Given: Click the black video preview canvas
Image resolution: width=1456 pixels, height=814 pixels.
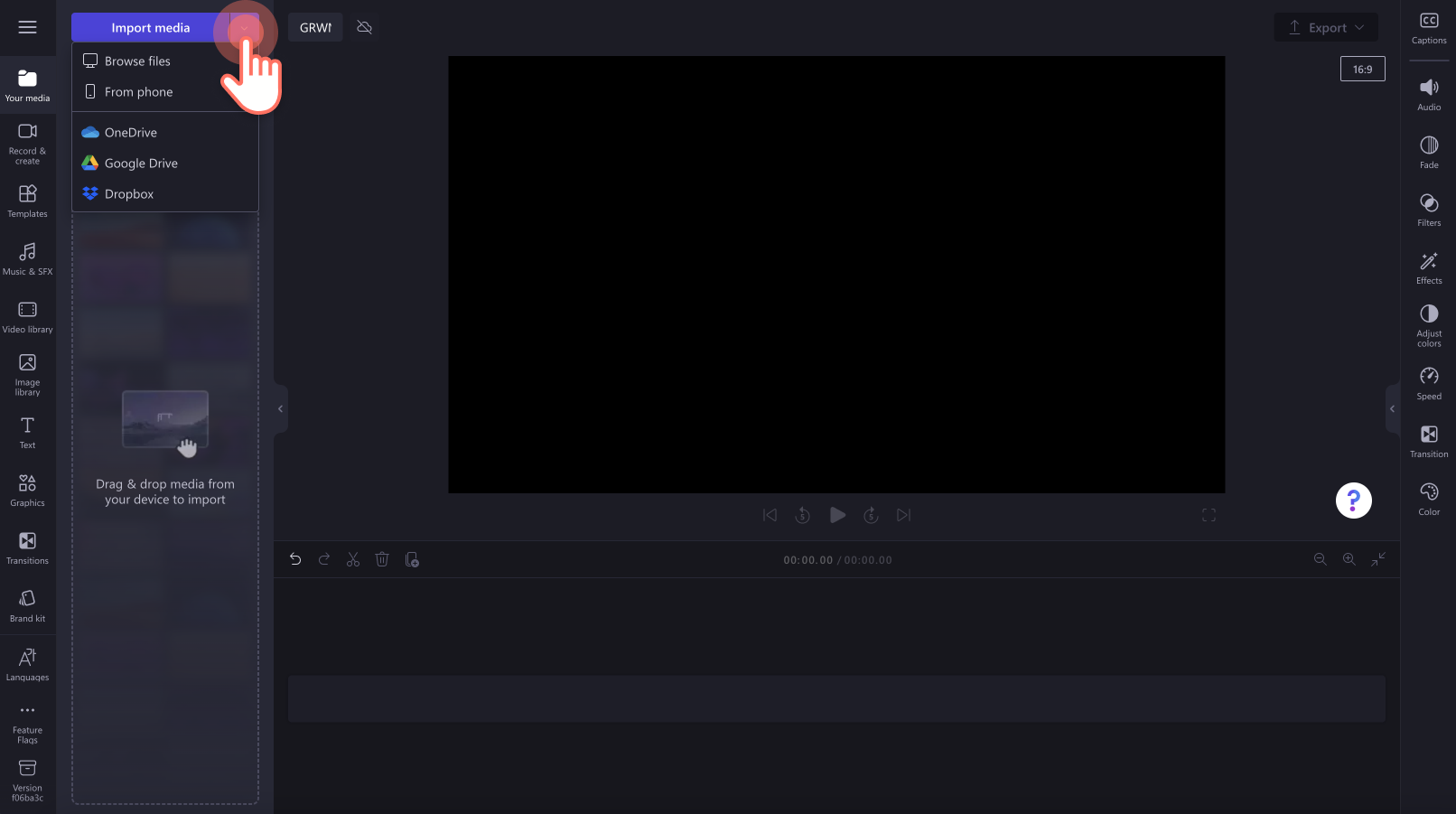Looking at the screenshot, I should (x=836, y=275).
